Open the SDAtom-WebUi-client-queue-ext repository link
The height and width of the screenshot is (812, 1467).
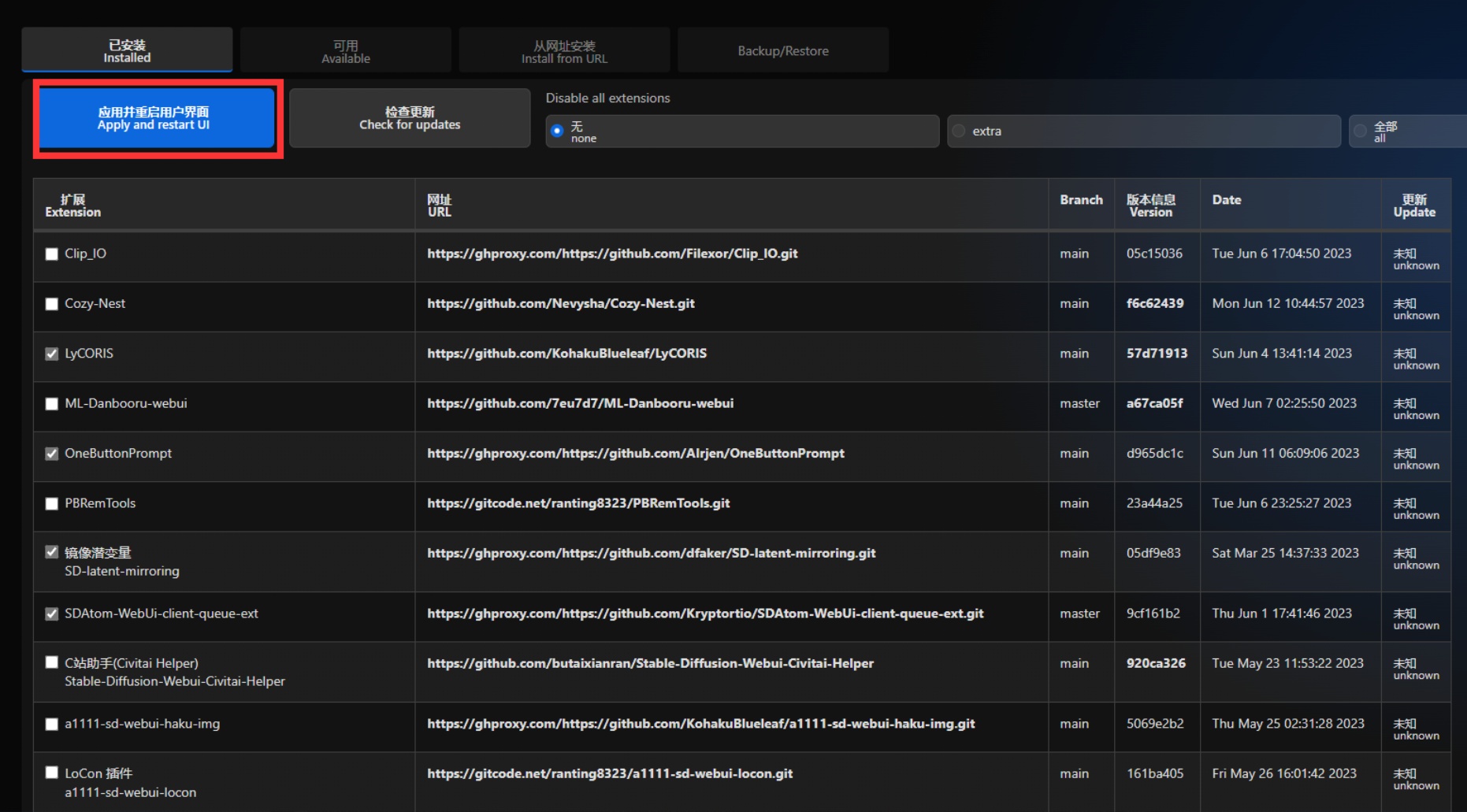(705, 613)
